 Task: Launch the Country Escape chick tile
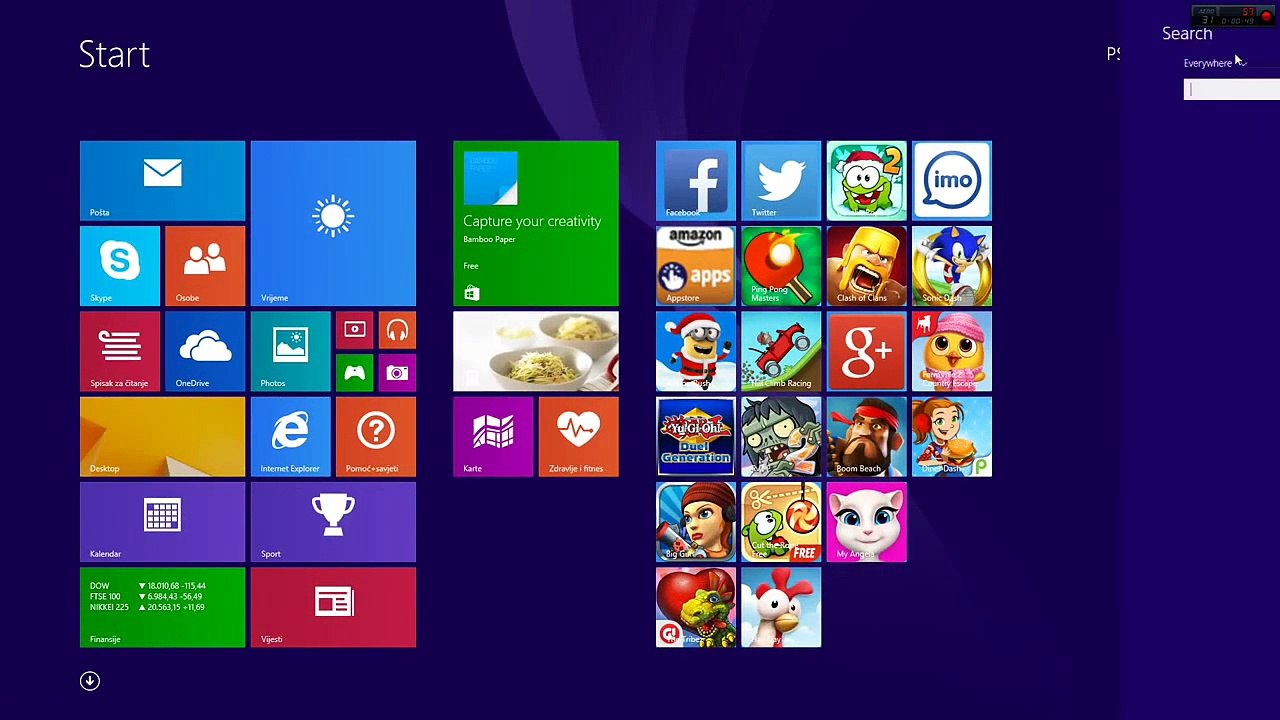pyautogui.click(x=952, y=351)
